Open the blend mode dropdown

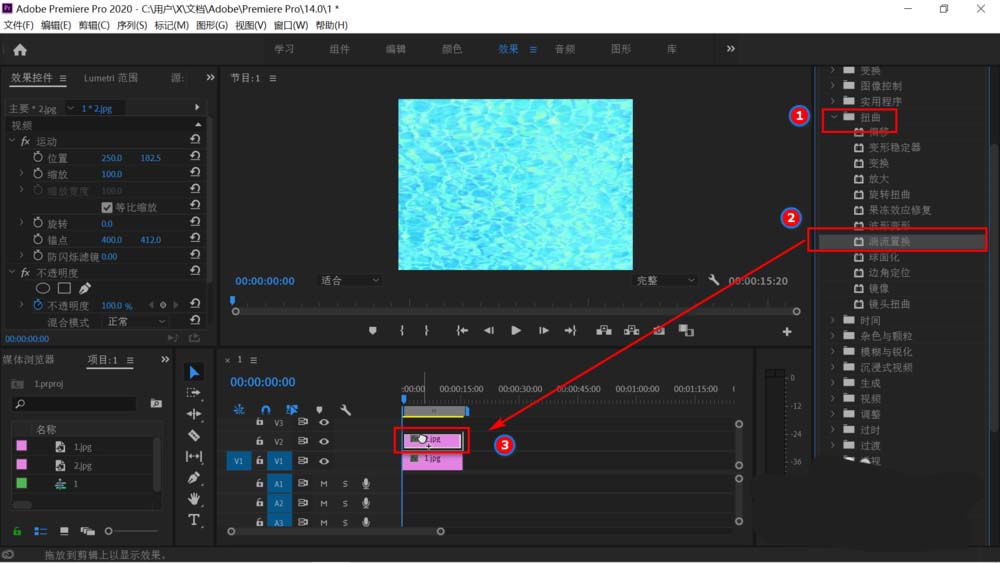click(135, 322)
